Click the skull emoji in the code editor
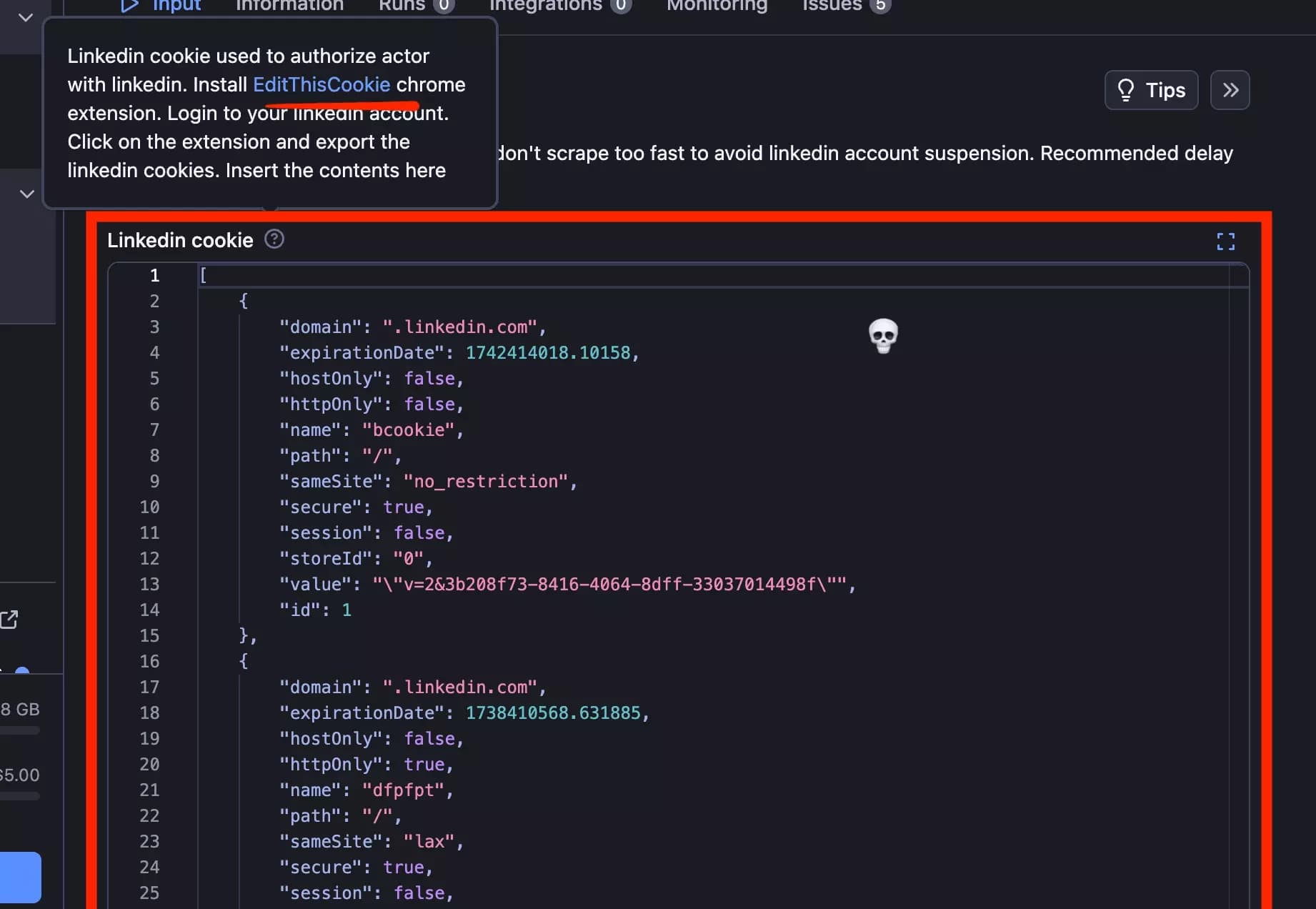This screenshot has height=909, width=1316. point(883,335)
